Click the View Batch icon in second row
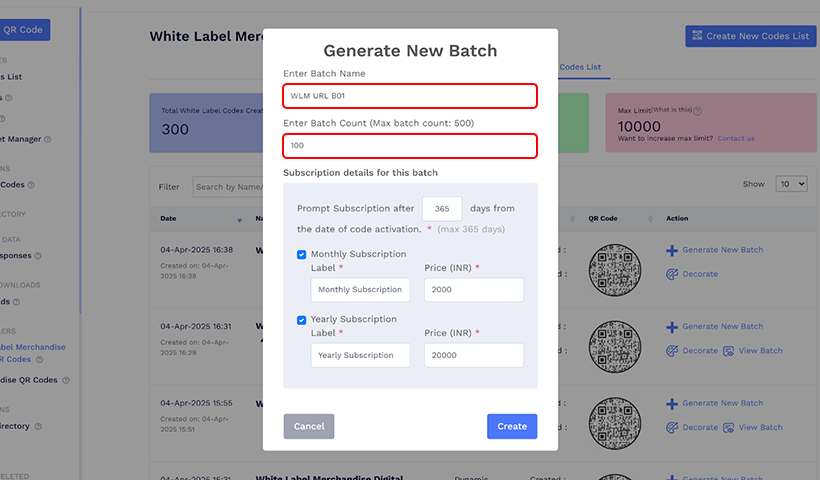 click(729, 351)
